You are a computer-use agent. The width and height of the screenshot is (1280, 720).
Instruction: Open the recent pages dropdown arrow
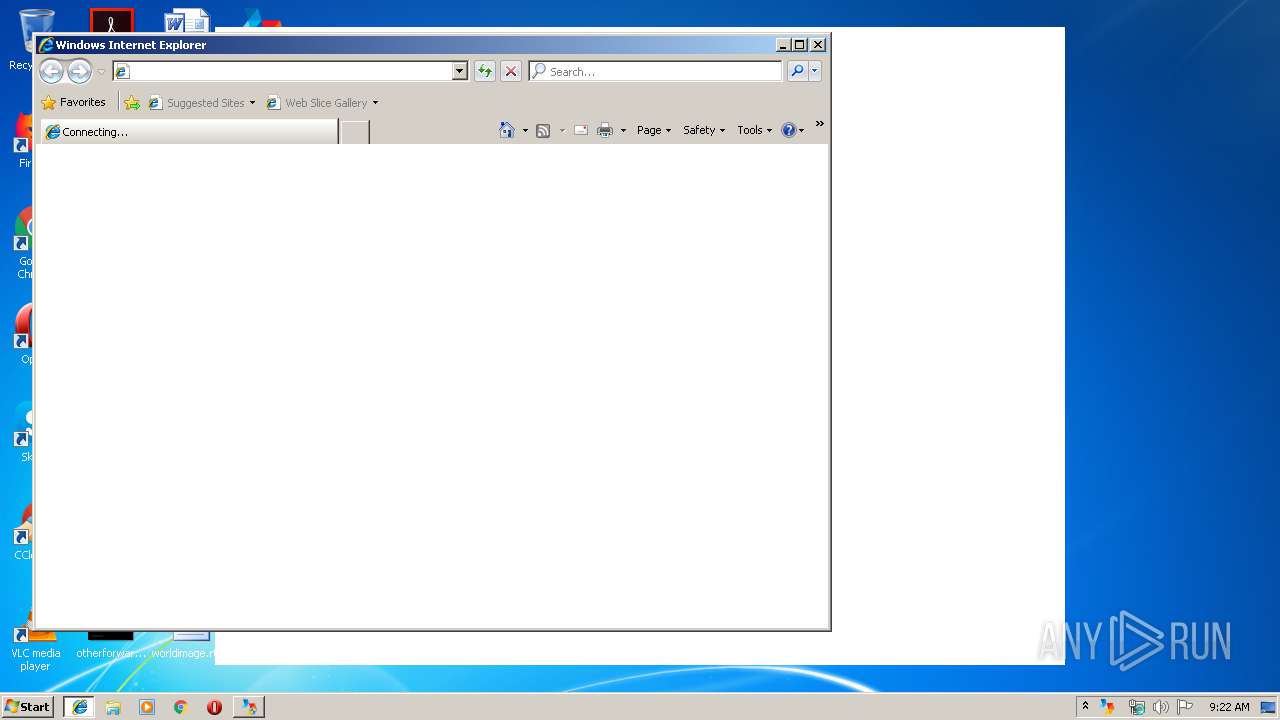101,72
